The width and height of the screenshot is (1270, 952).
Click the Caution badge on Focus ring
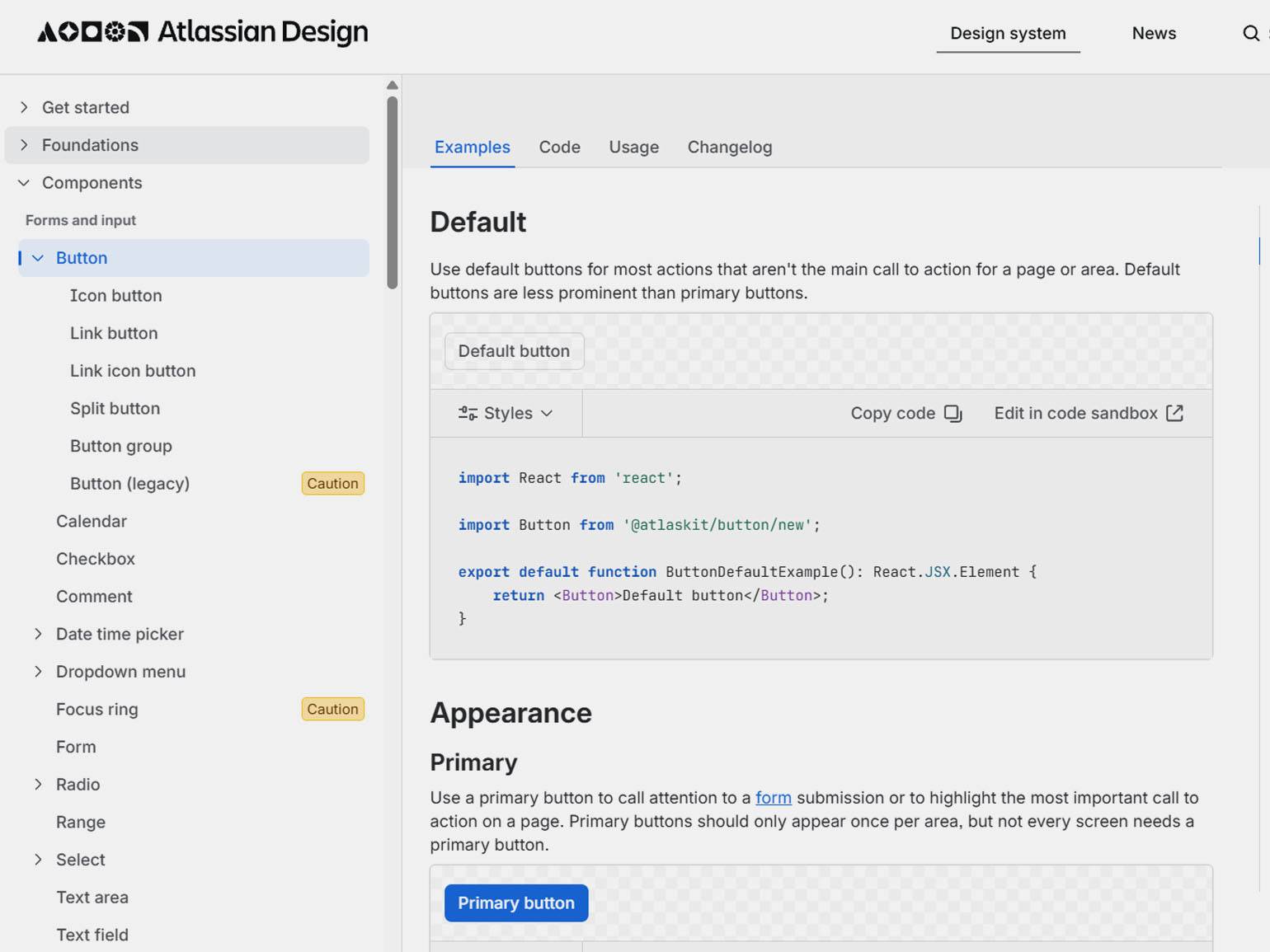click(x=333, y=710)
